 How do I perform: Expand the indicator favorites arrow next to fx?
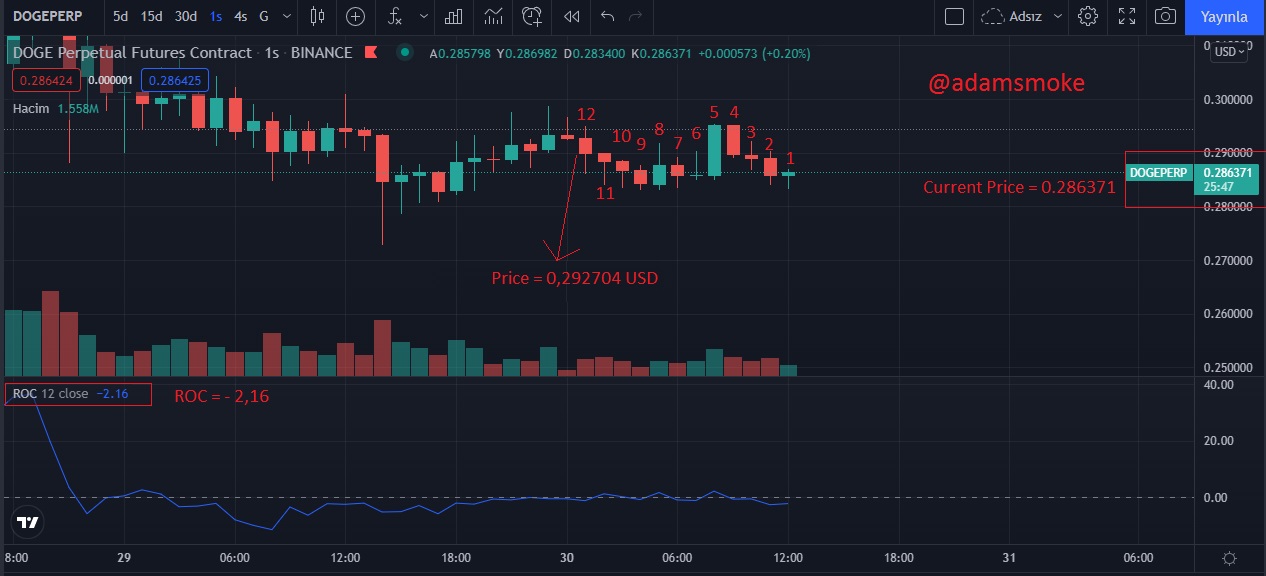(x=425, y=16)
